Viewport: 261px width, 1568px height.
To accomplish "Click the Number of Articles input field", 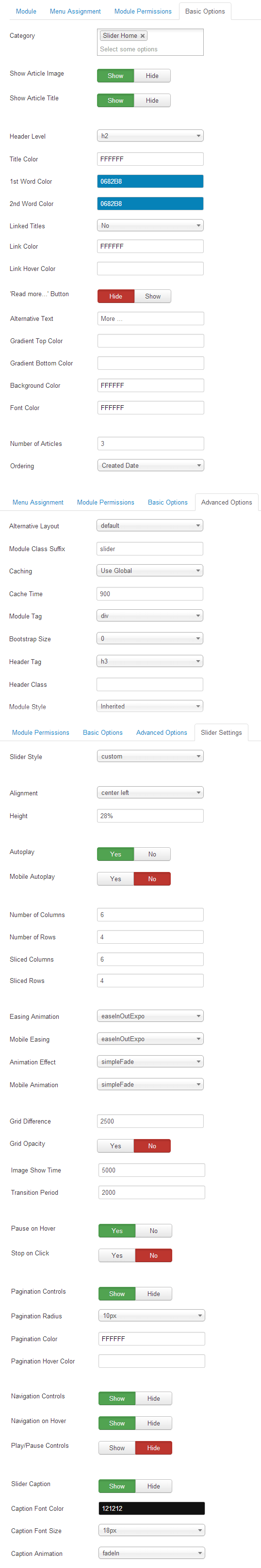I will (x=150, y=443).
